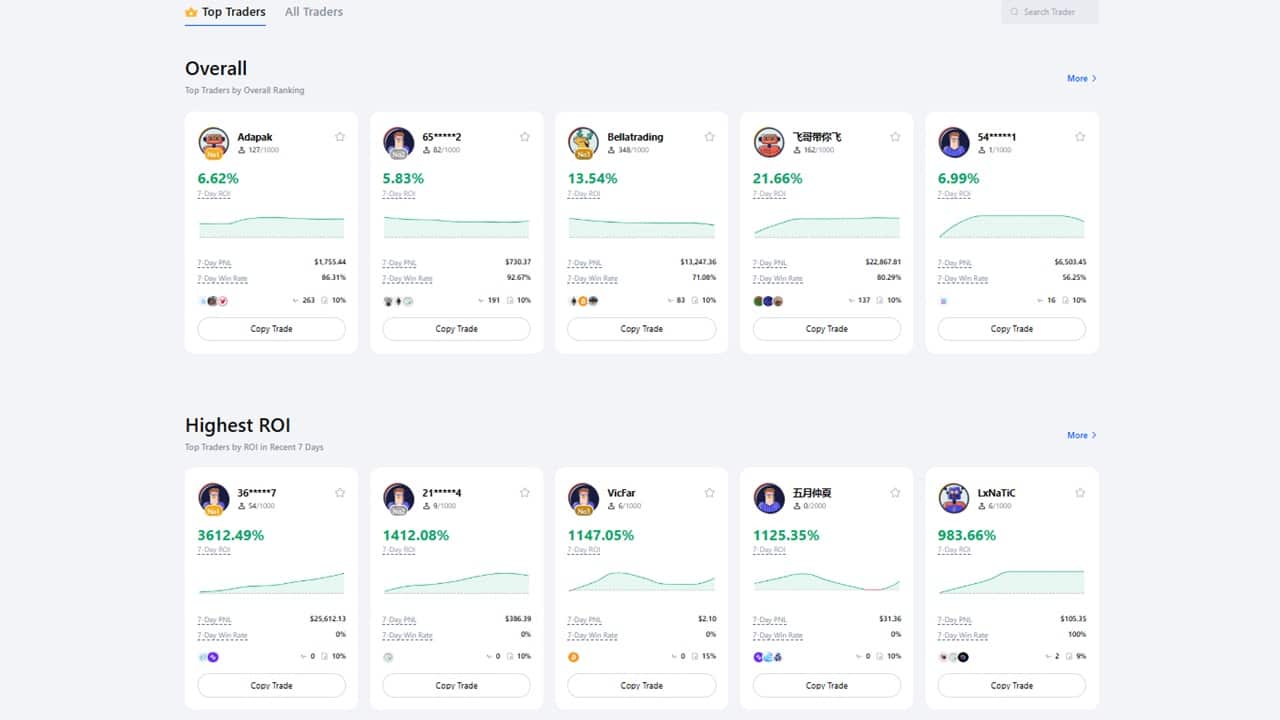Viewport: 1280px width, 720px height.
Task: Click the Search Trader input field
Action: pos(1050,12)
